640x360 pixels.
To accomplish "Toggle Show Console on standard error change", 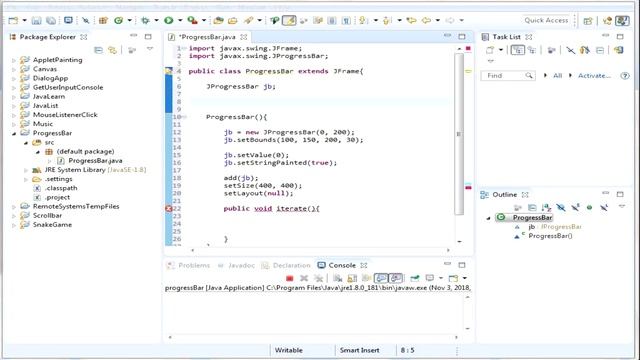I will pos(396,278).
